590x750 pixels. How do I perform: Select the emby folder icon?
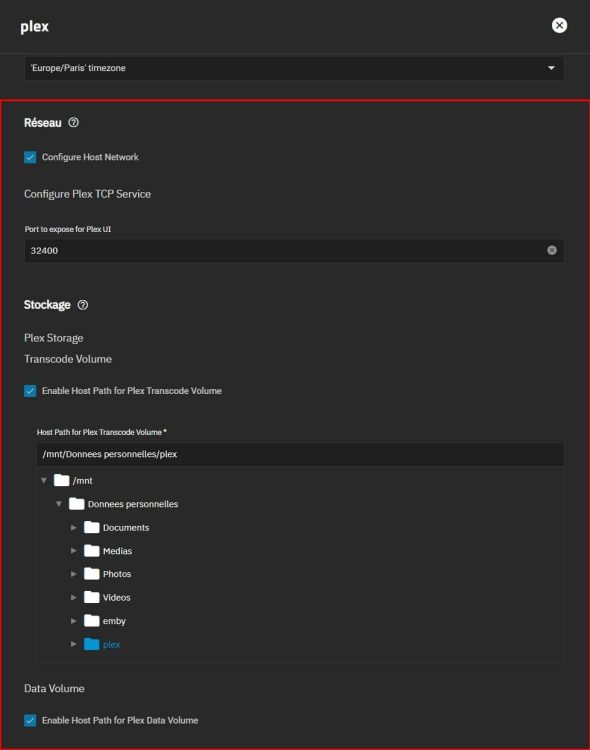(91, 620)
